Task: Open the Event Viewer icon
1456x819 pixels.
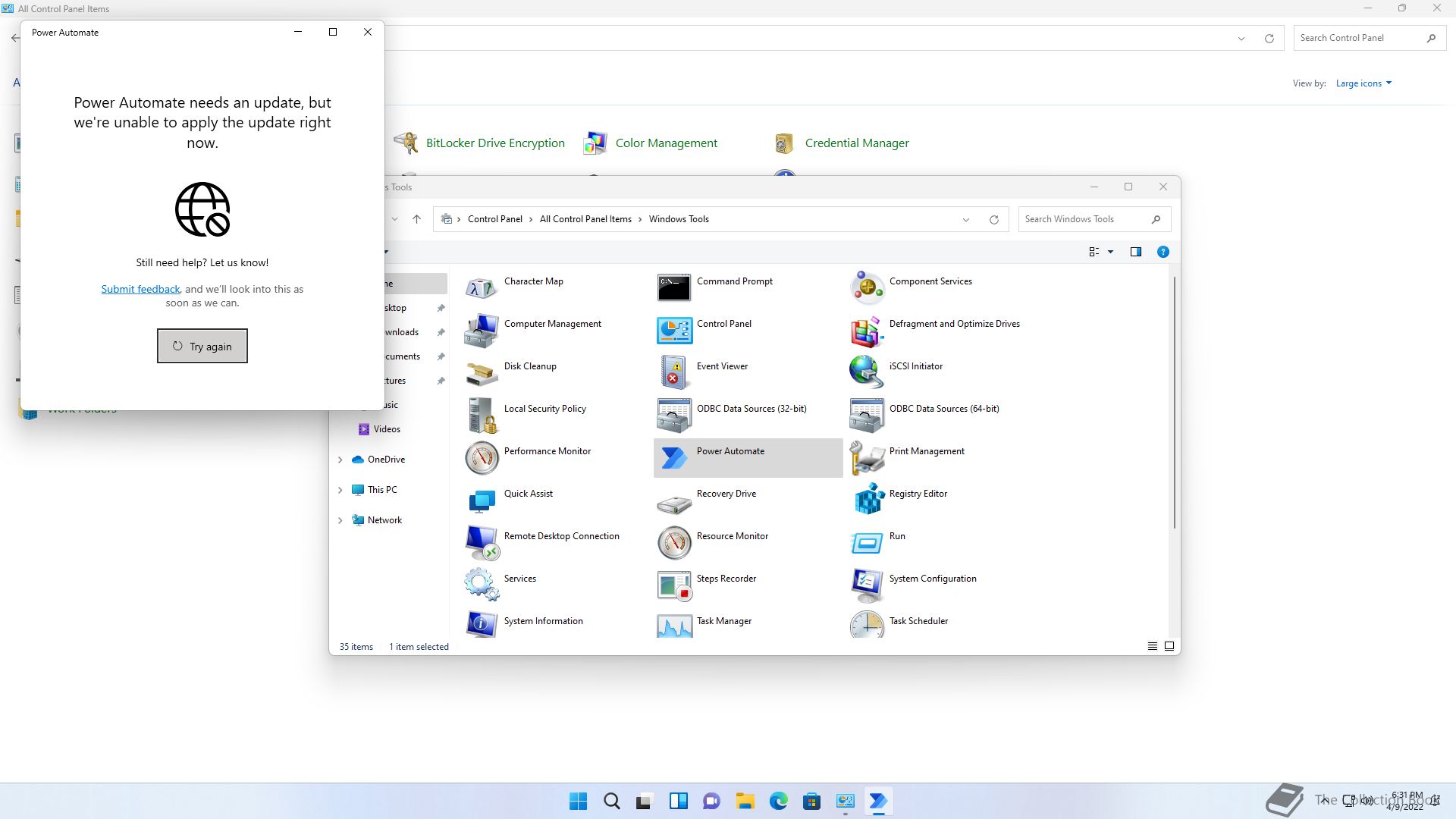Action: [x=674, y=372]
